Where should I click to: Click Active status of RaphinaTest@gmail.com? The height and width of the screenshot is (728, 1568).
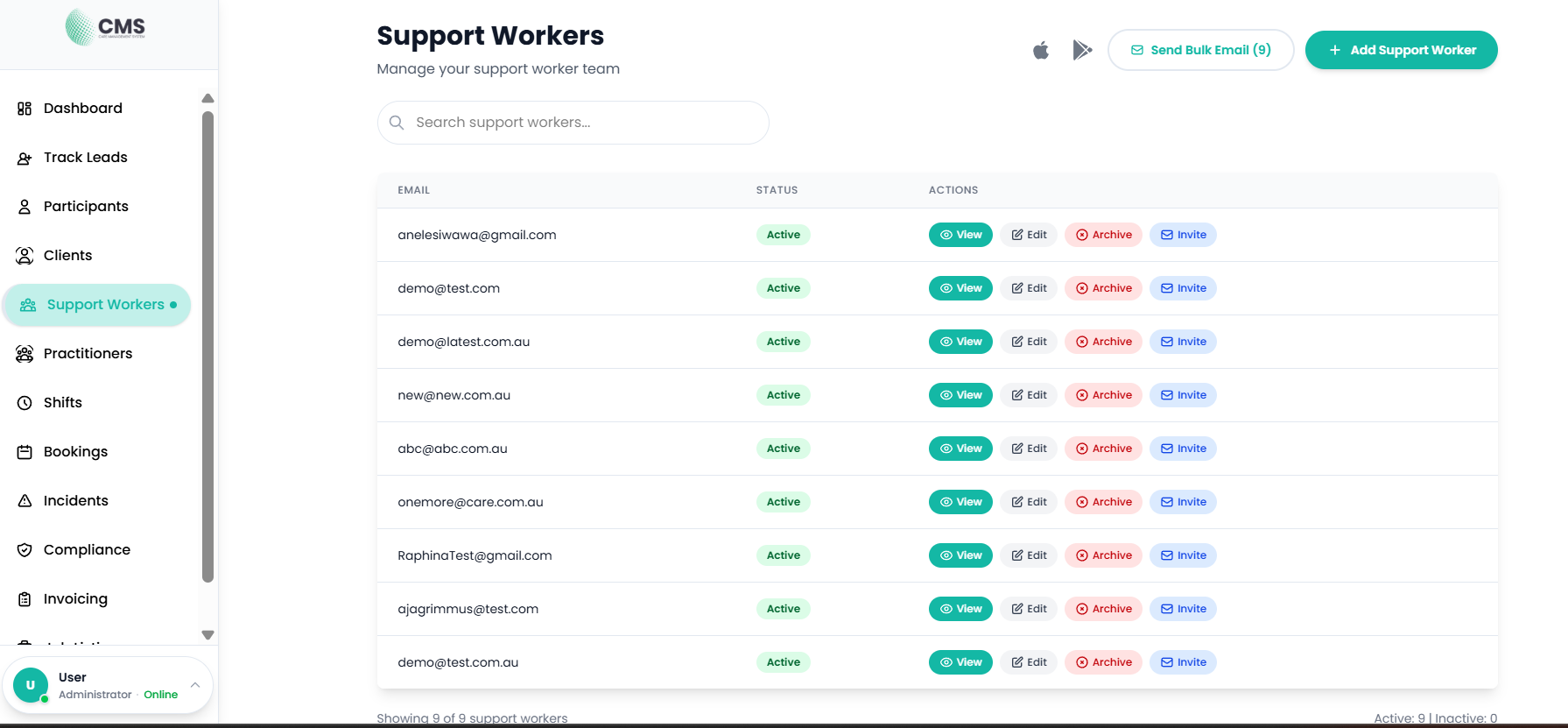pyautogui.click(x=784, y=555)
